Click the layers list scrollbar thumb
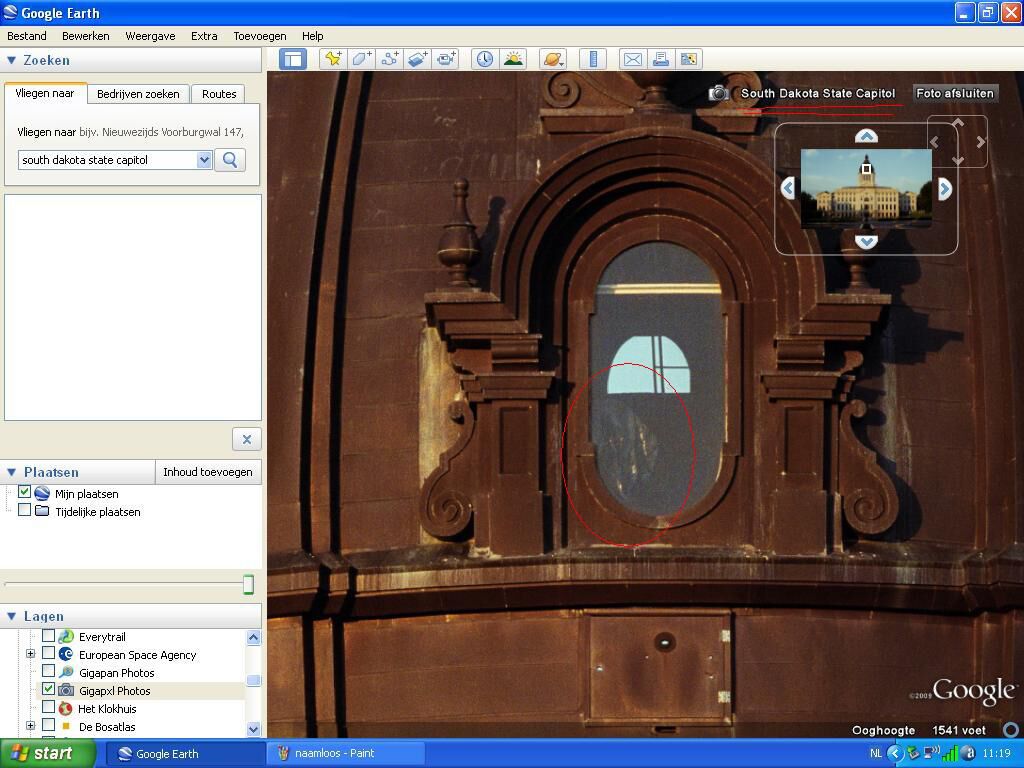This screenshot has height=768, width=1024. pos(254,680)
